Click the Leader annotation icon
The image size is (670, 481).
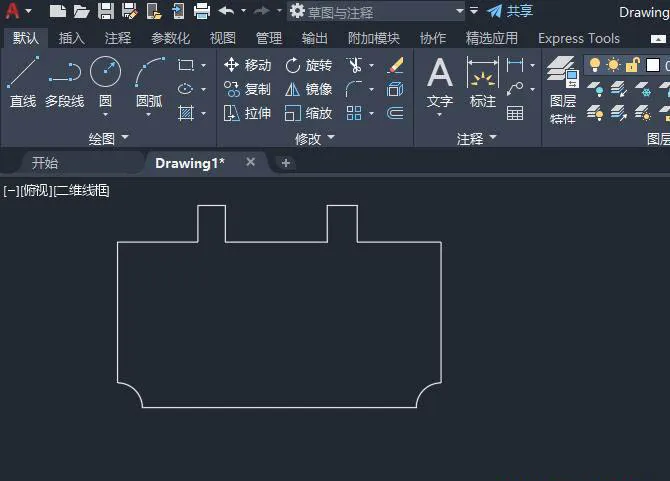[x=515, y=89]
